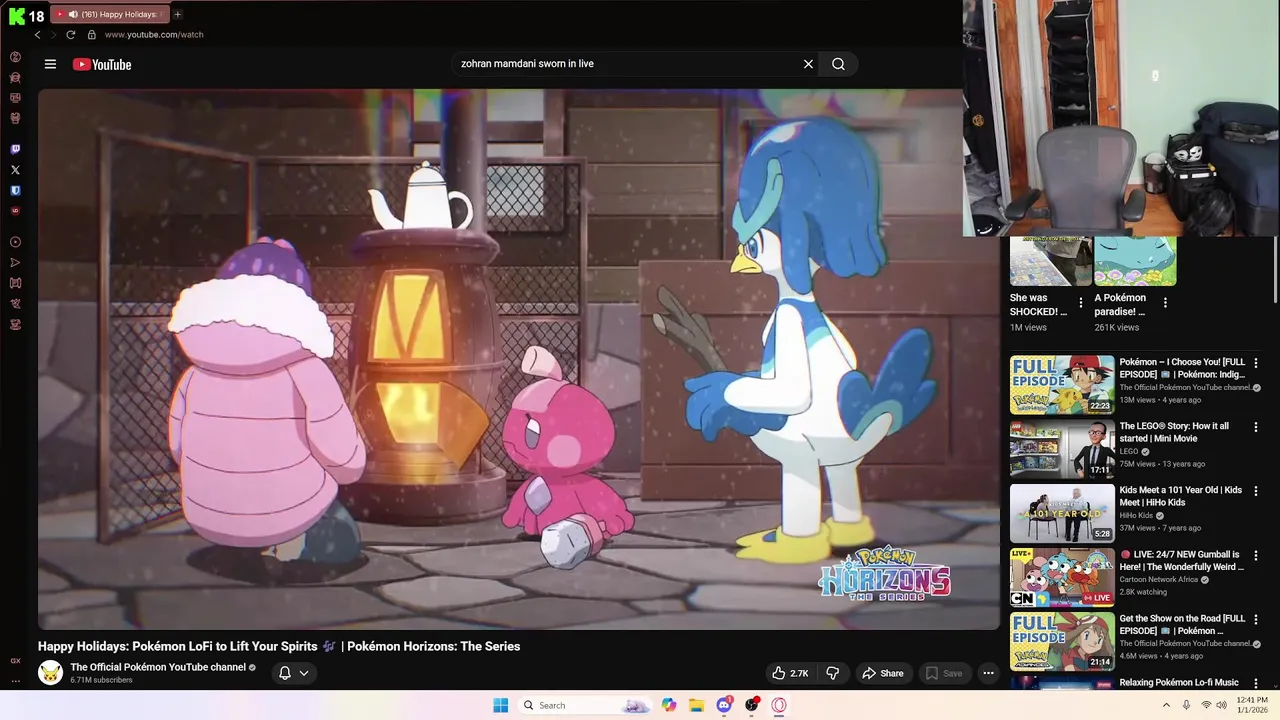
Task: Click the magnifier search button
Action: click(x=838, y=64)
